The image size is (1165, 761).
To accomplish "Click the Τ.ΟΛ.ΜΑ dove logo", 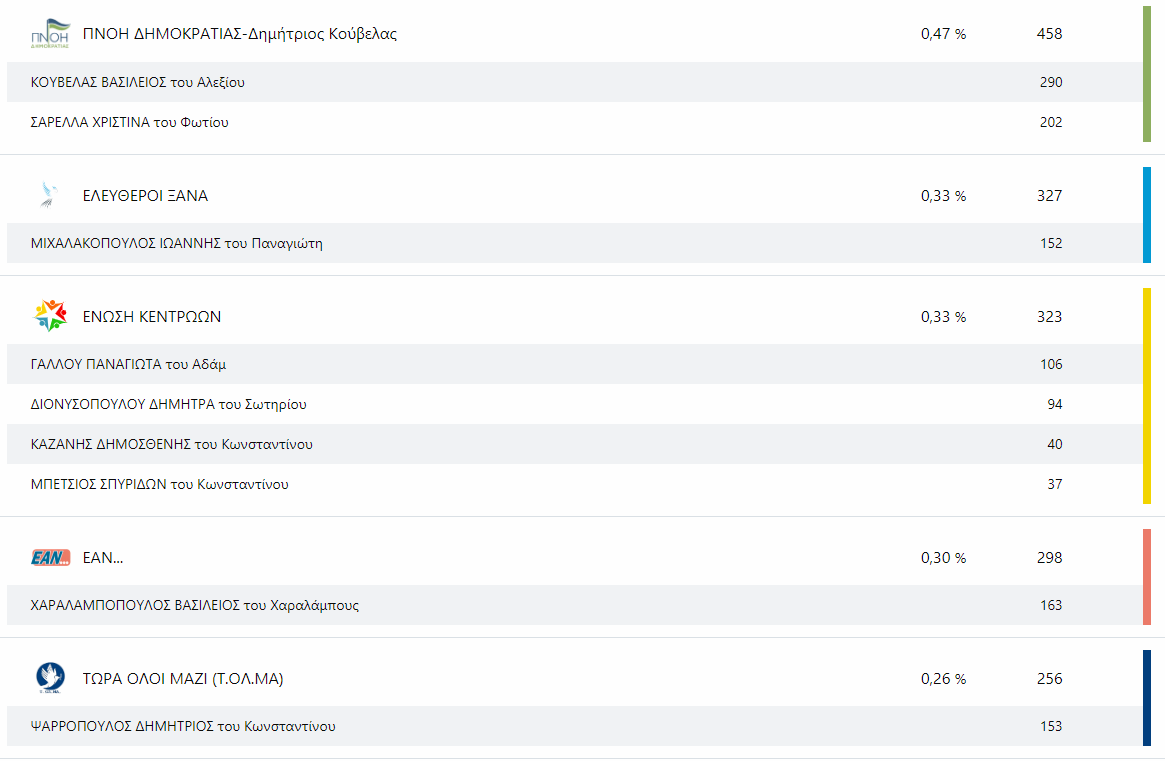I will click(51, 678).
